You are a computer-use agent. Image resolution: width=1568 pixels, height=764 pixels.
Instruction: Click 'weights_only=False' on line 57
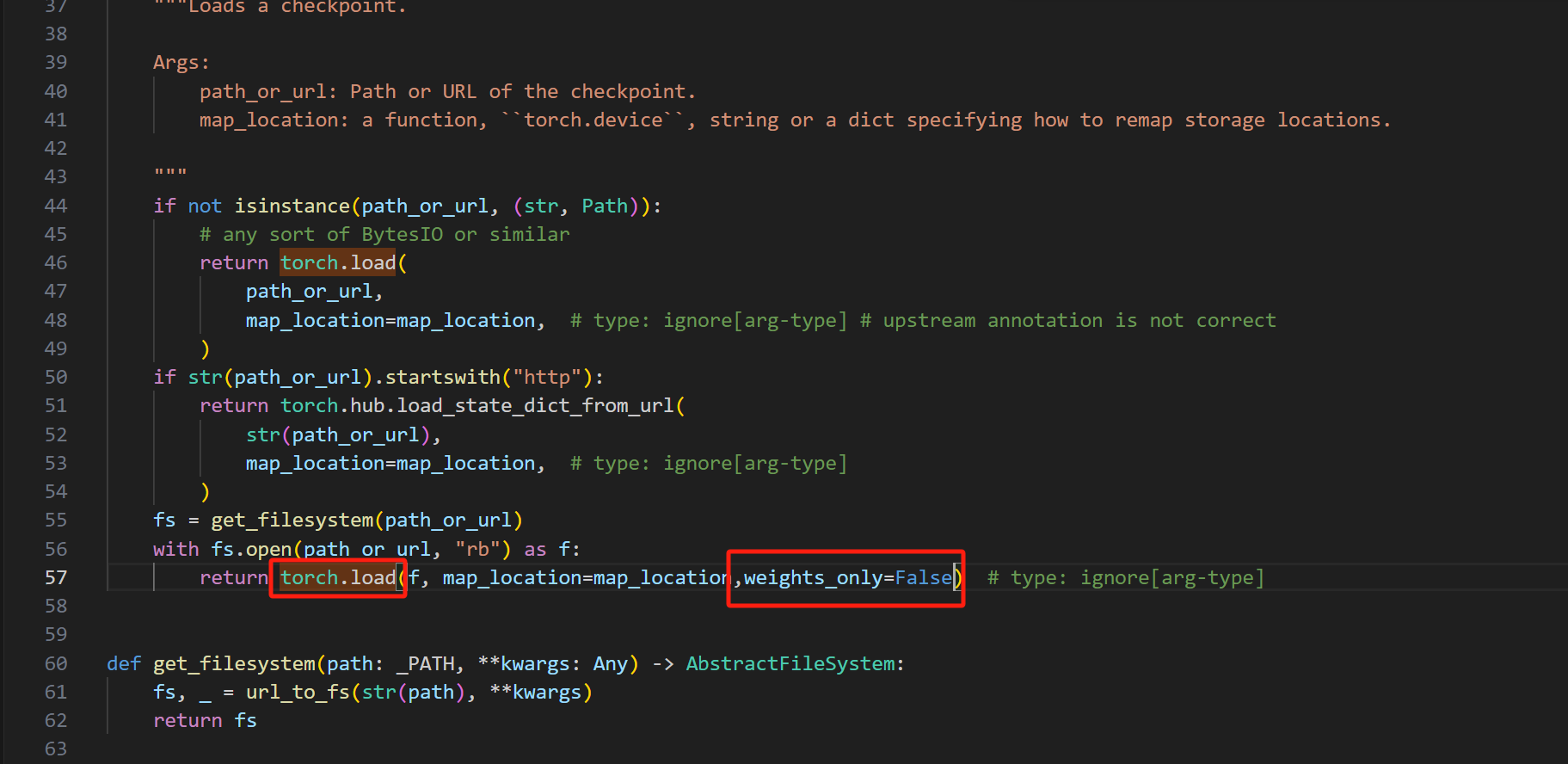pyautogui.click(x=848, y=577)
